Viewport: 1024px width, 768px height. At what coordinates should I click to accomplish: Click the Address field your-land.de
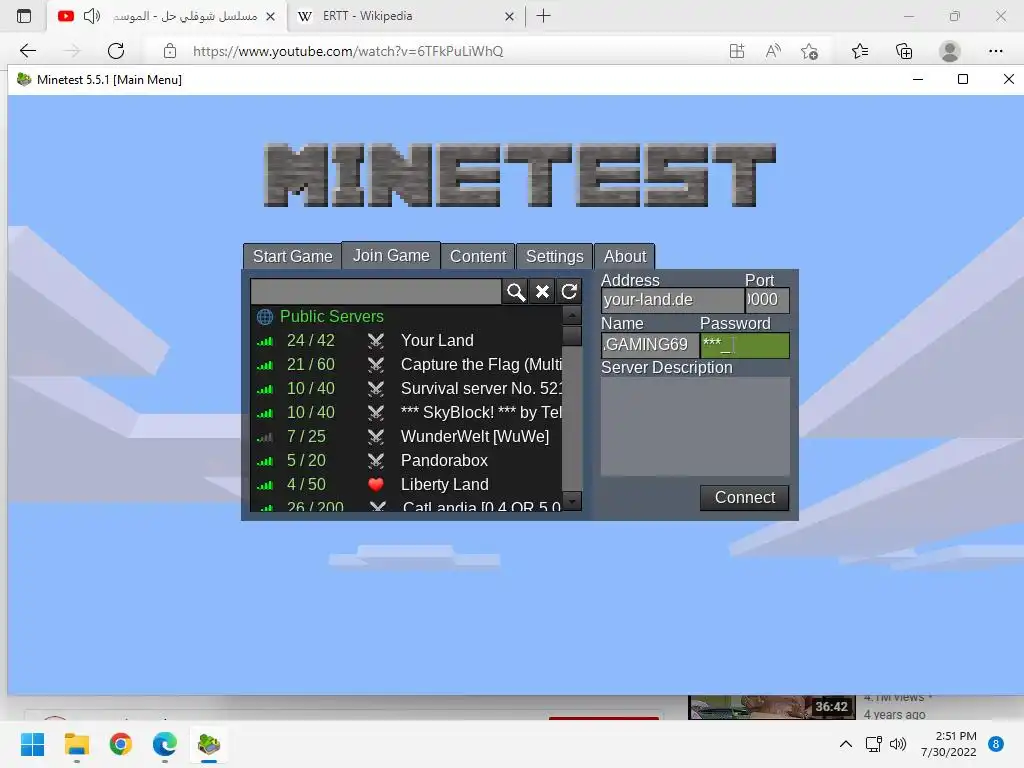(673, 300)
